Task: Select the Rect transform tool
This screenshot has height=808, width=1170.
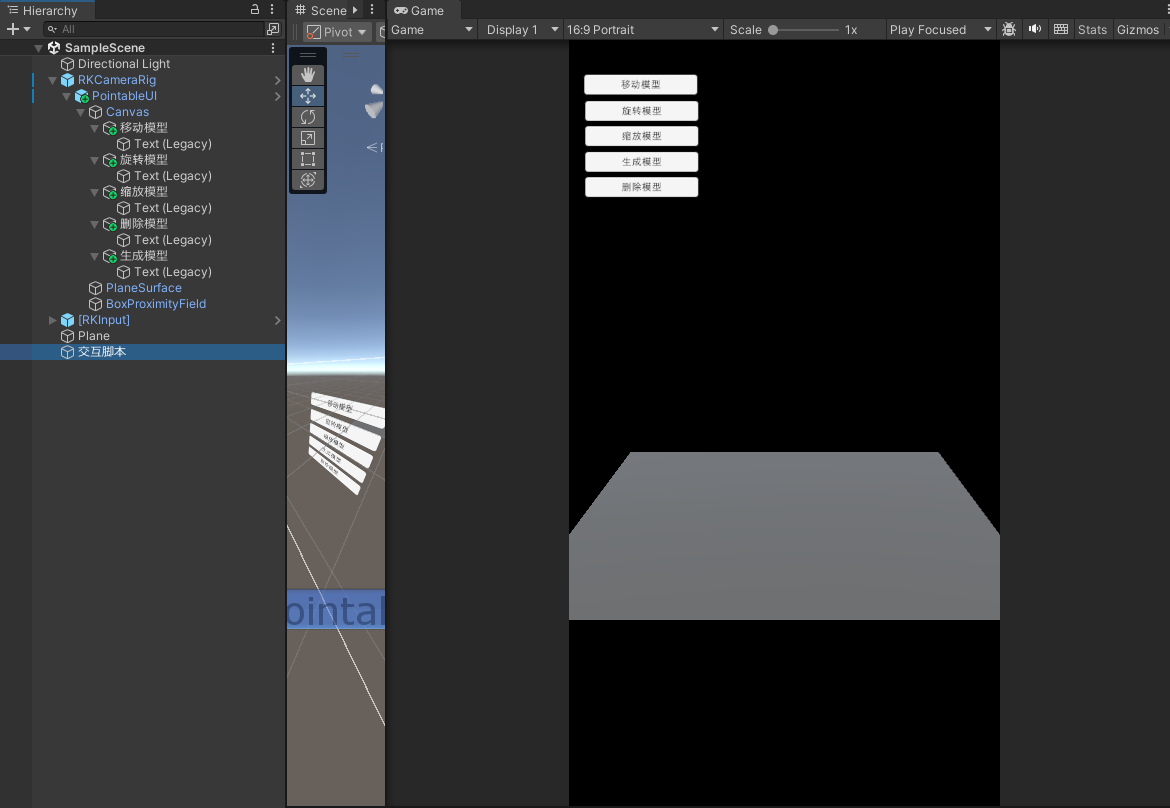Action: point(307,159)
